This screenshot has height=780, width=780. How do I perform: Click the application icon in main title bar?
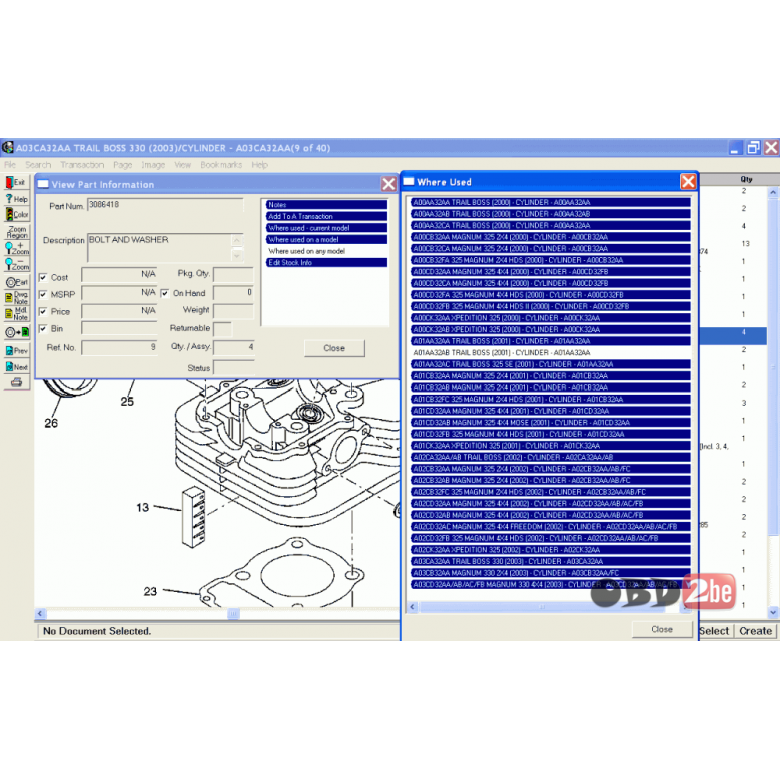point(7,148)
